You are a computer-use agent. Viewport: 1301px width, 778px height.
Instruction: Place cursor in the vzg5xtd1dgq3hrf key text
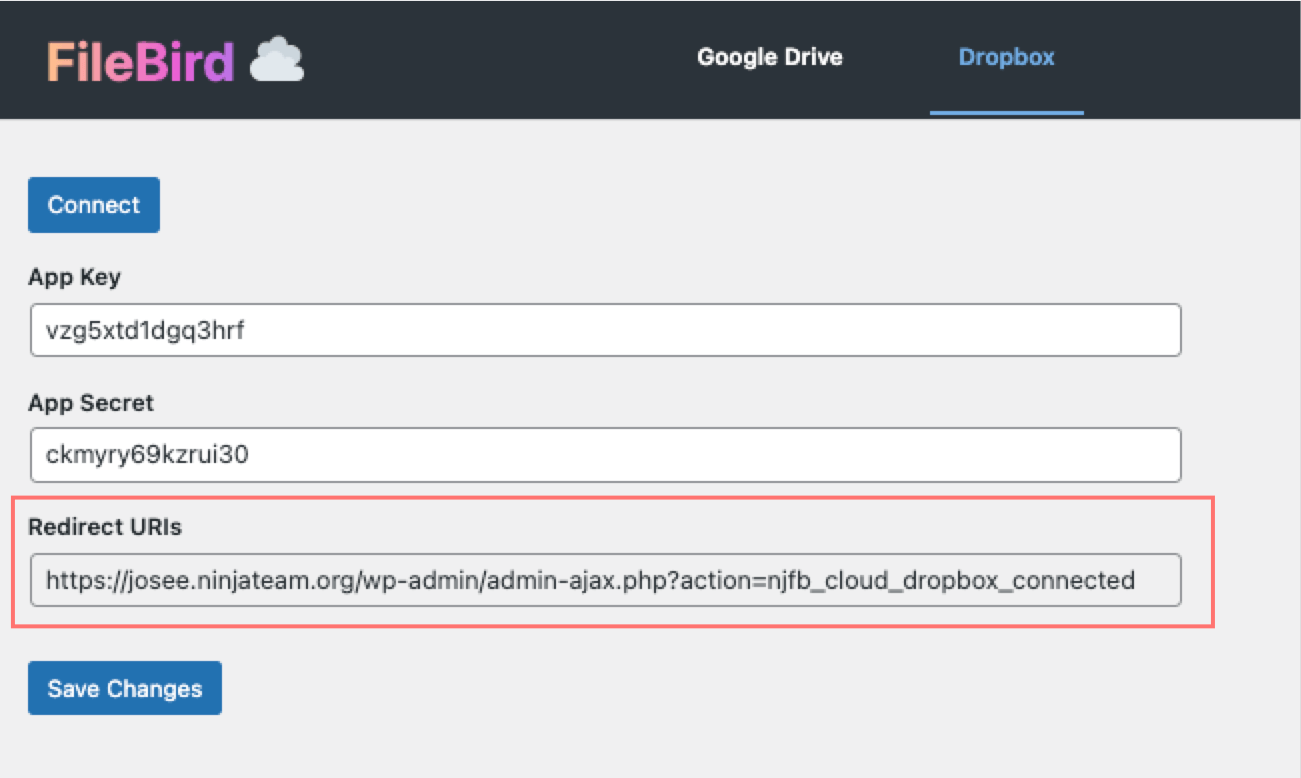coord(145,331)
